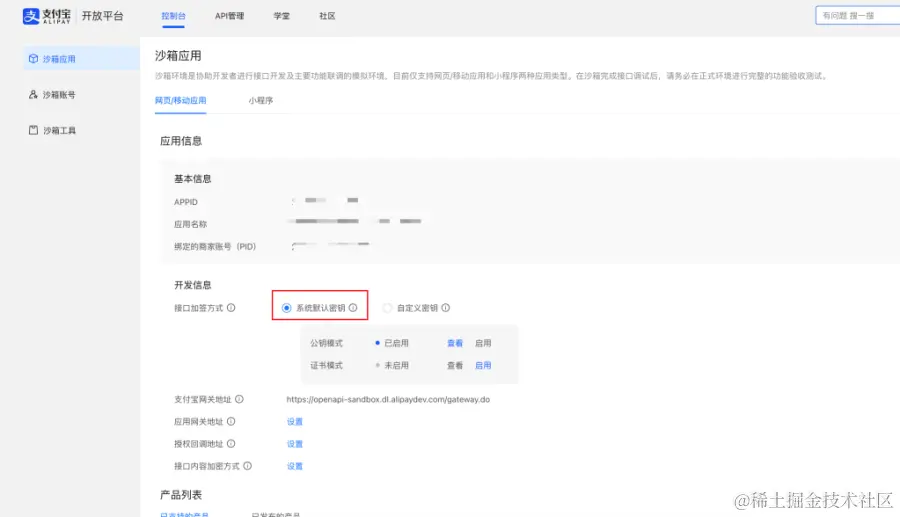Click the 产品列表 section heading

pyautogui.click(x=181, y=495)
